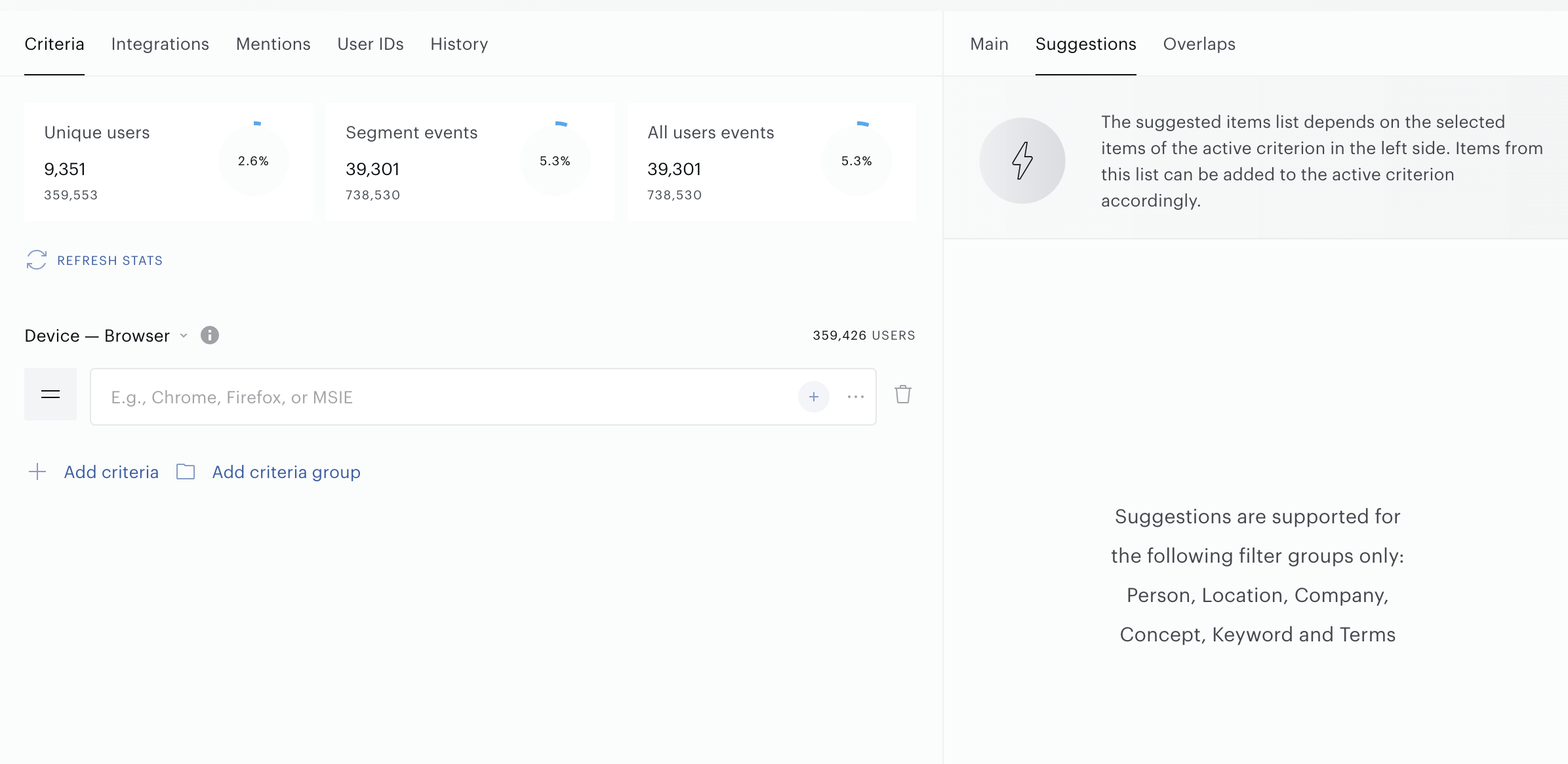Click the refresh stats circular arrows icon

click(36, 260)
